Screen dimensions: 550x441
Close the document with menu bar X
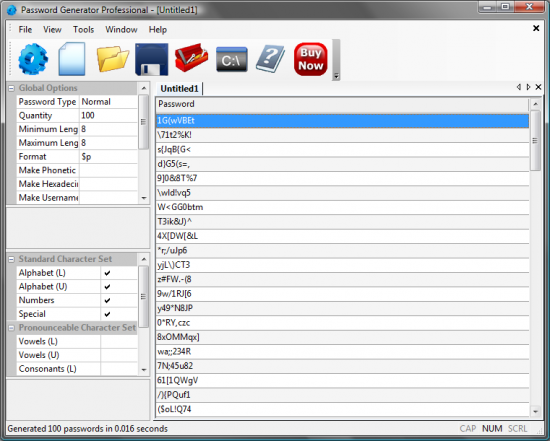click(x=536, y=28)
